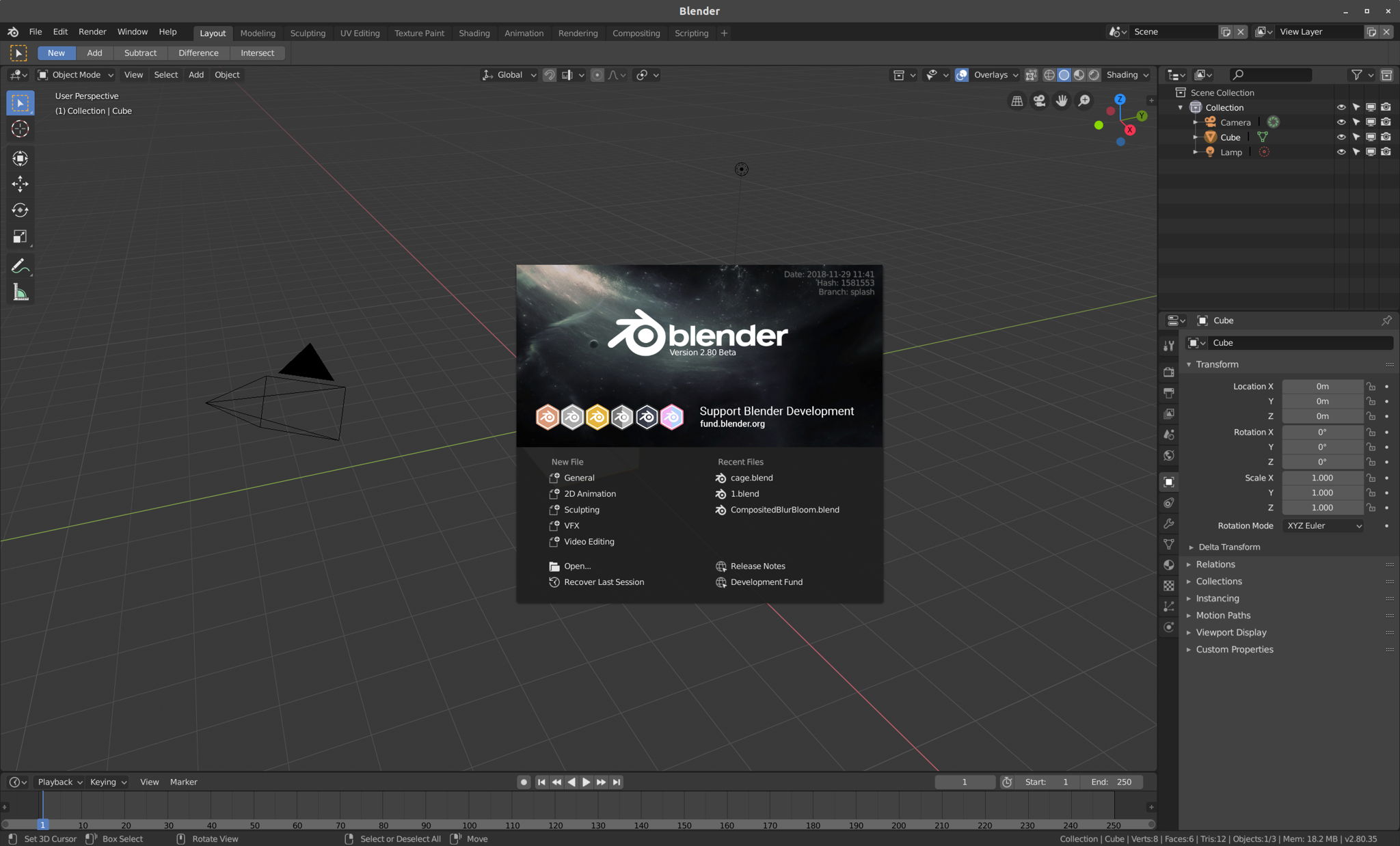The width and height of the screenshot is (1400, 846).
Task: Switch viewport to camera view icon
Action: tap(1038, 100)
